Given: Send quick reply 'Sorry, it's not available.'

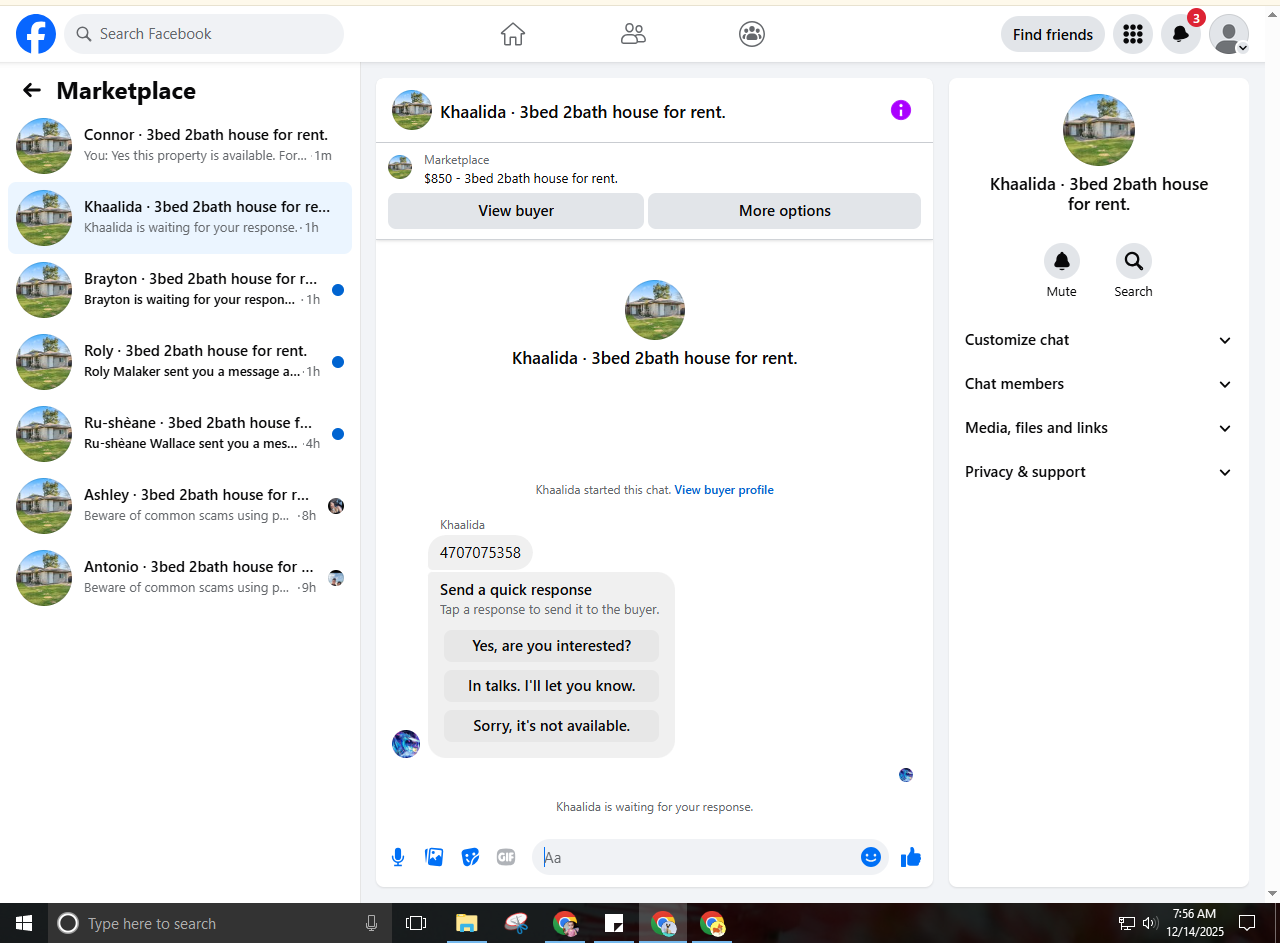Looking at the screenshot, I should coord(552,726).
